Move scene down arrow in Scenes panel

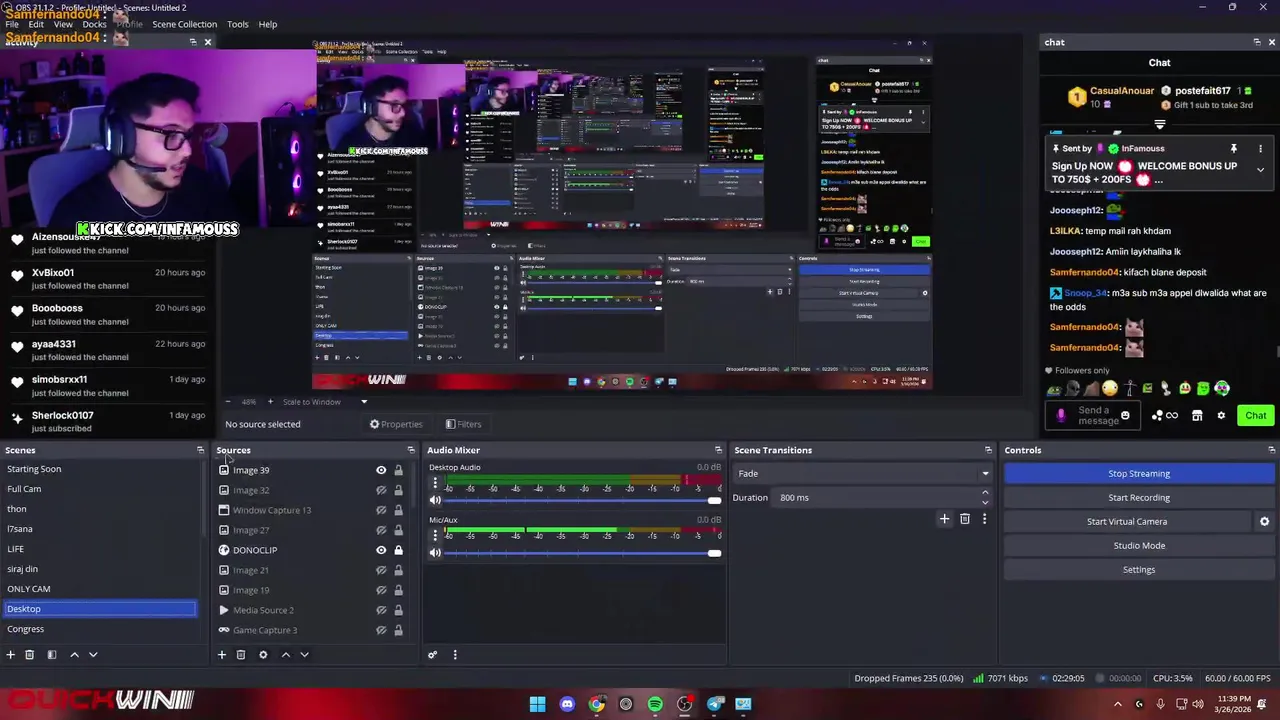pos(93,655)
